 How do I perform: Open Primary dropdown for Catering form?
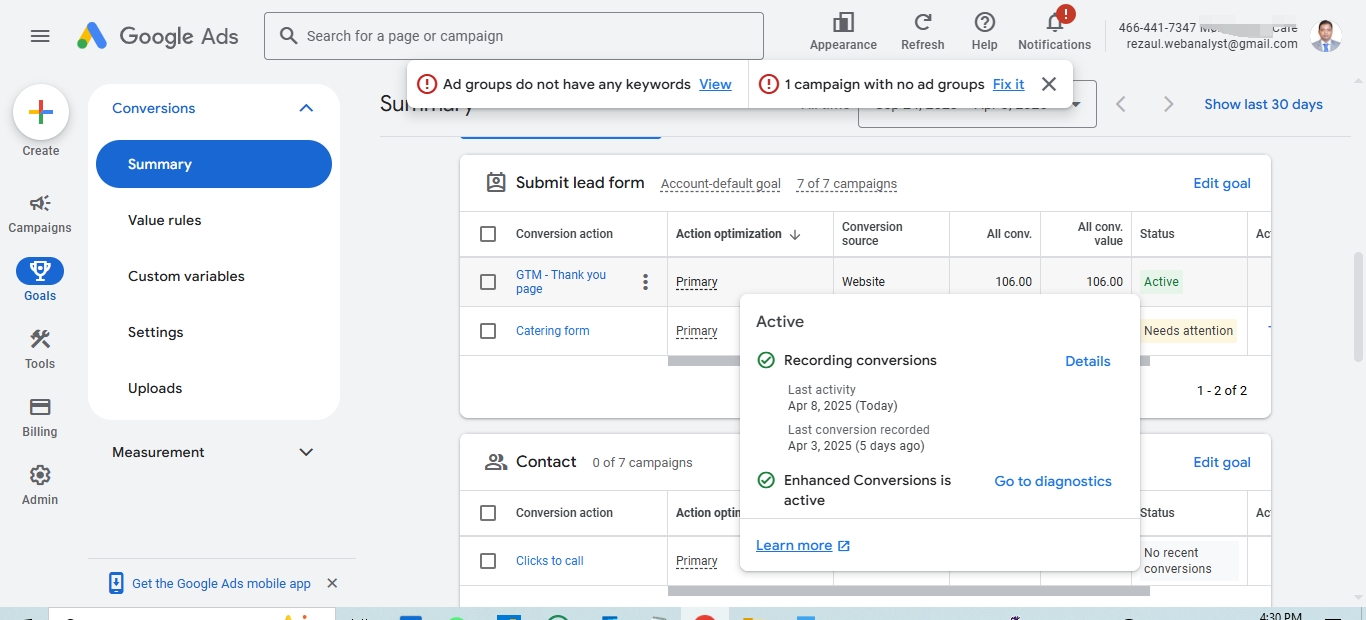(x=697, y=331)
